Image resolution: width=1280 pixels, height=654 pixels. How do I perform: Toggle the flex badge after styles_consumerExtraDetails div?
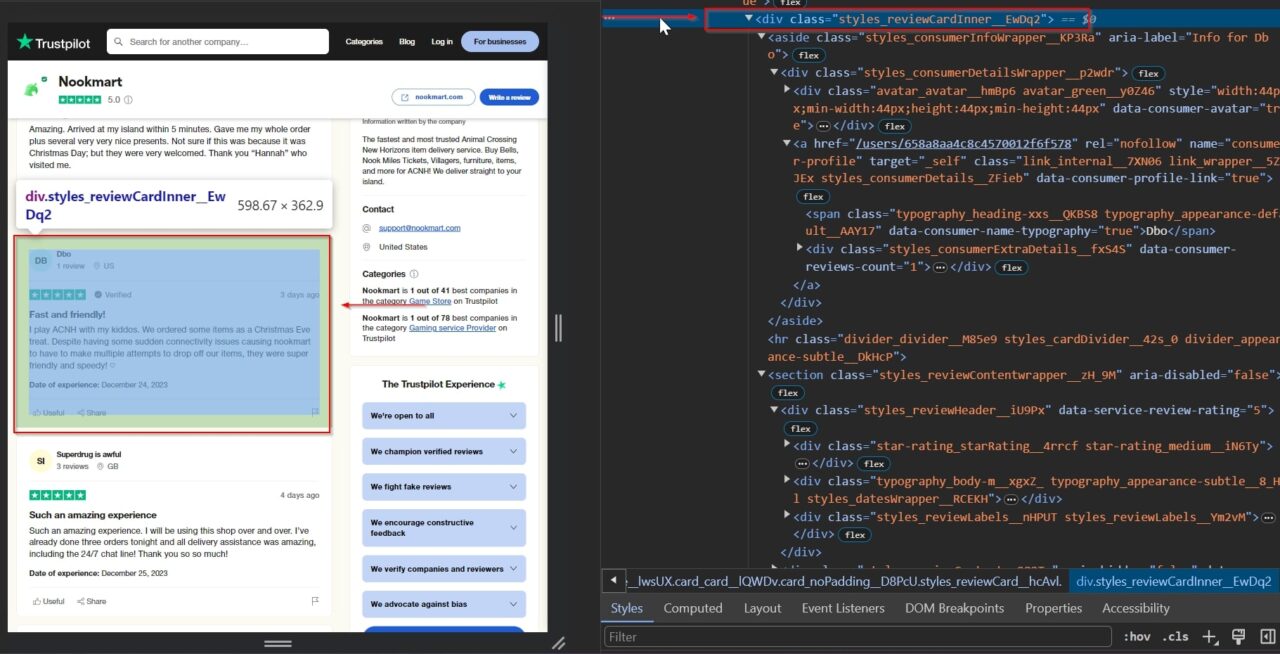tap(1012, 267)
